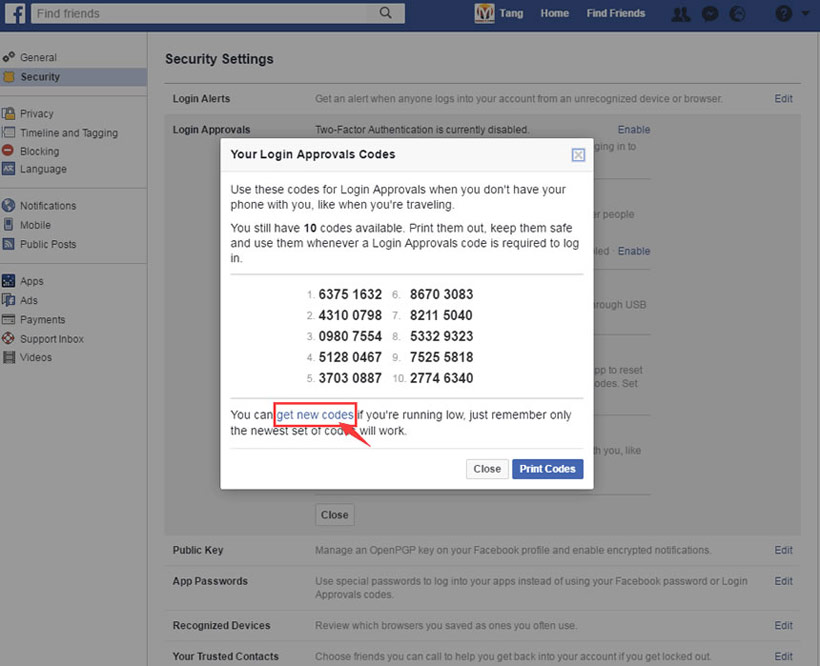
Task: Expand the account dropdown arrow
Action: (x=805, y=13)
